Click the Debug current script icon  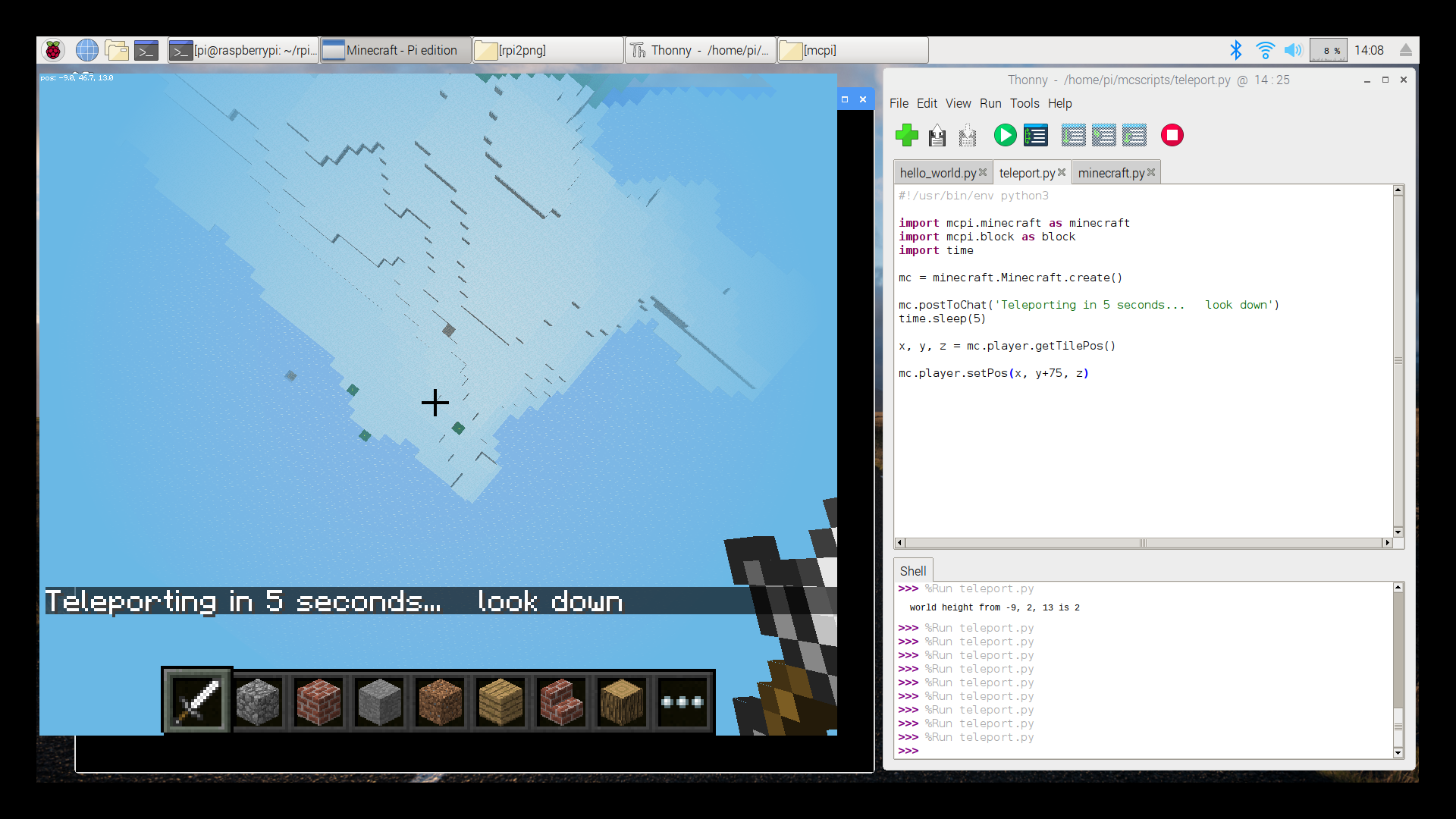coord(1035,136)
